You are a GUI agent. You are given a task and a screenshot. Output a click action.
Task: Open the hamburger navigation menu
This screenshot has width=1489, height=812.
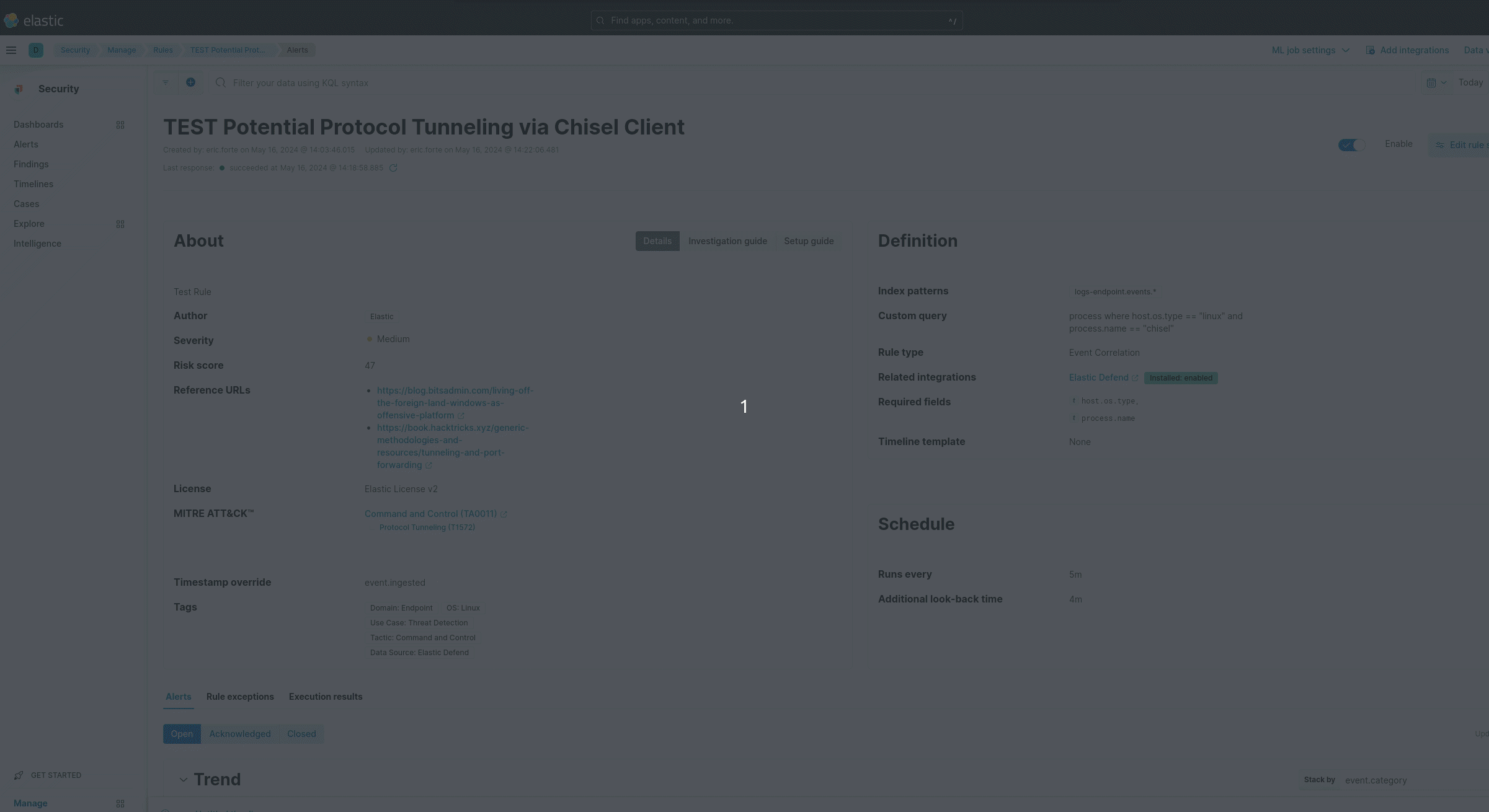(11, 50)
